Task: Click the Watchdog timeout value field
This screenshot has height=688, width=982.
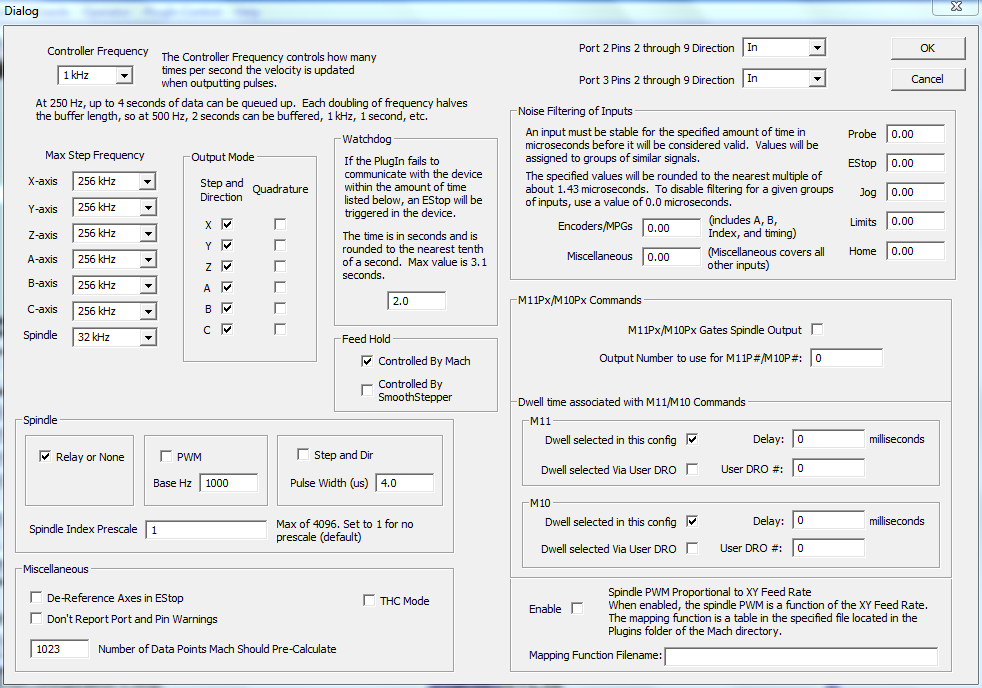Action: [x=416, y=301]
